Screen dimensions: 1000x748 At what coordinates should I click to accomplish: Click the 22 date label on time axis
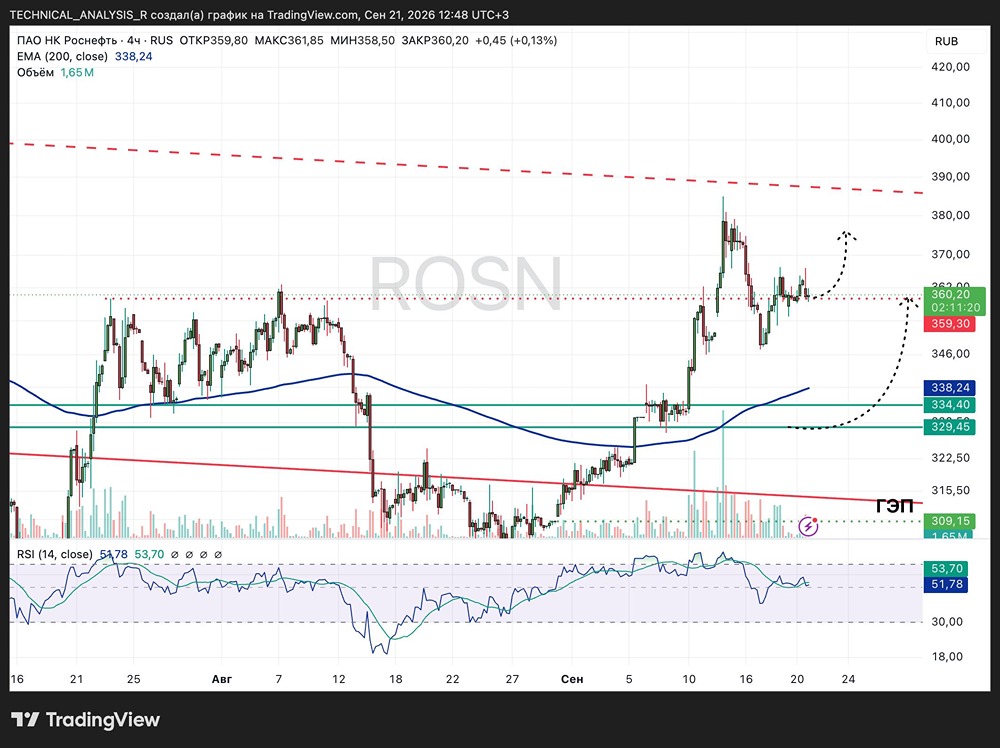[453, 679]
